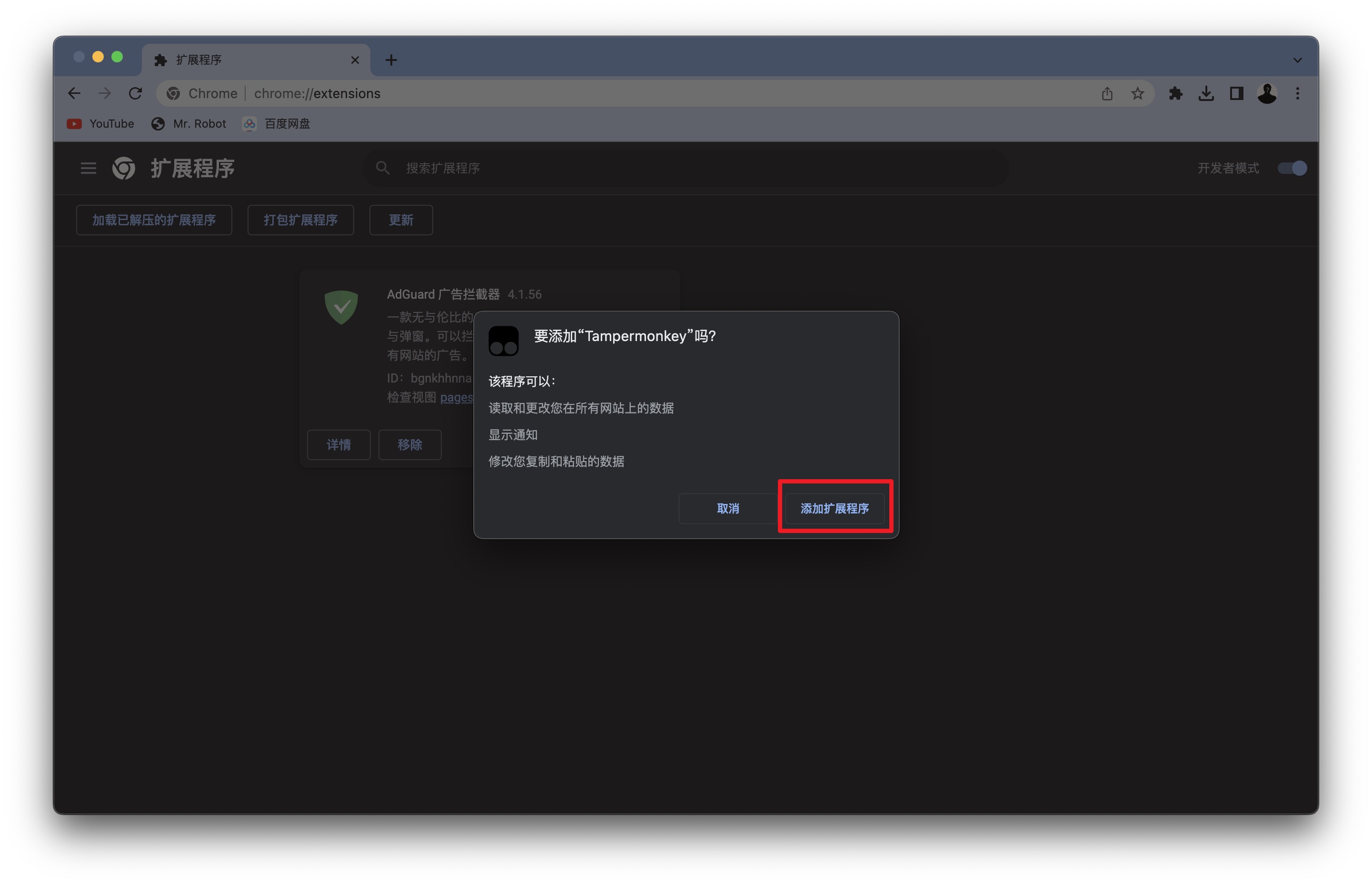Open the 百度网盘 bookmark
Viewport: 1372px width, 885px height.
(277, 124)
